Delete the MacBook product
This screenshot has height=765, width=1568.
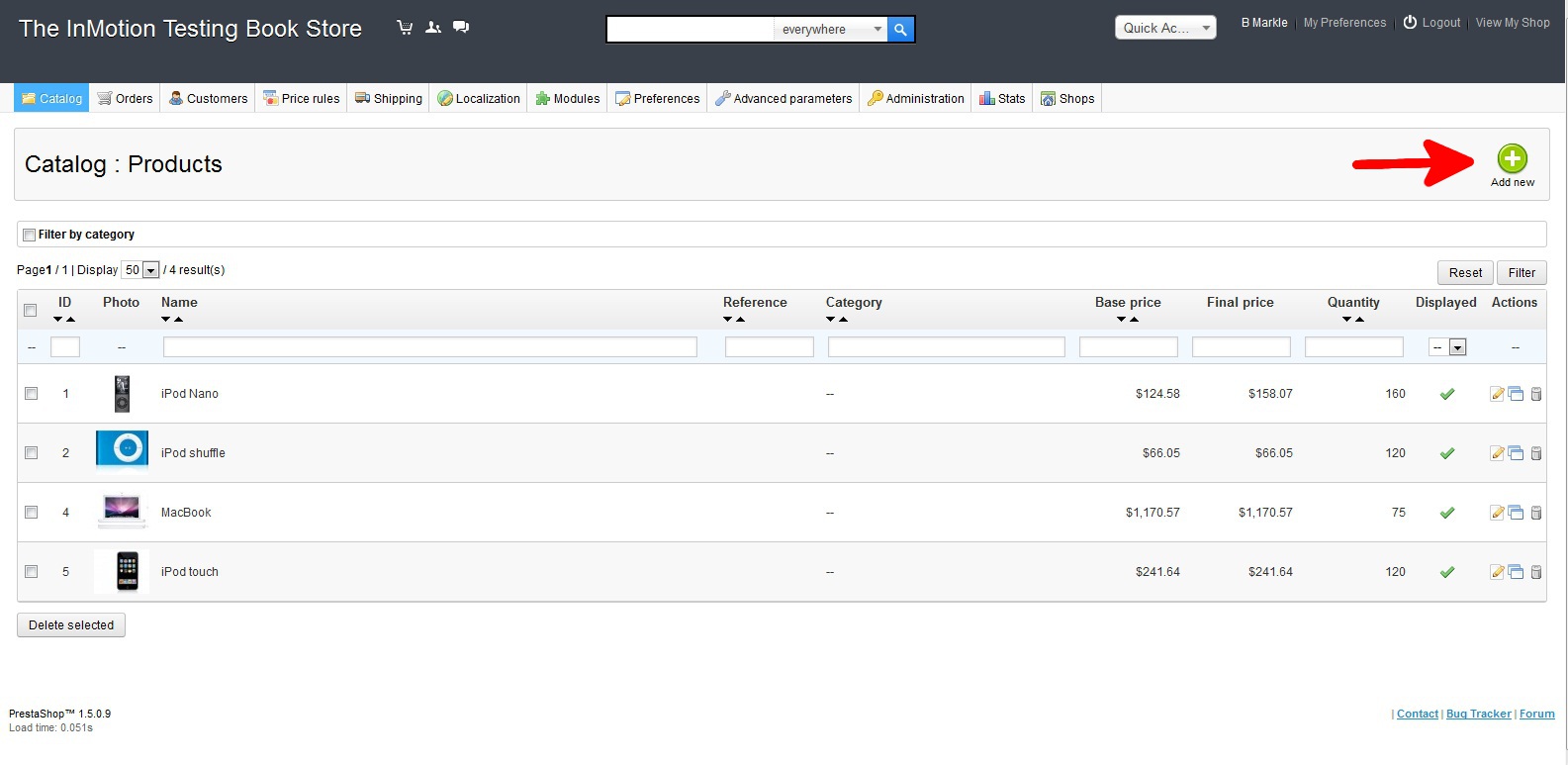click(x=1536, y=513)
